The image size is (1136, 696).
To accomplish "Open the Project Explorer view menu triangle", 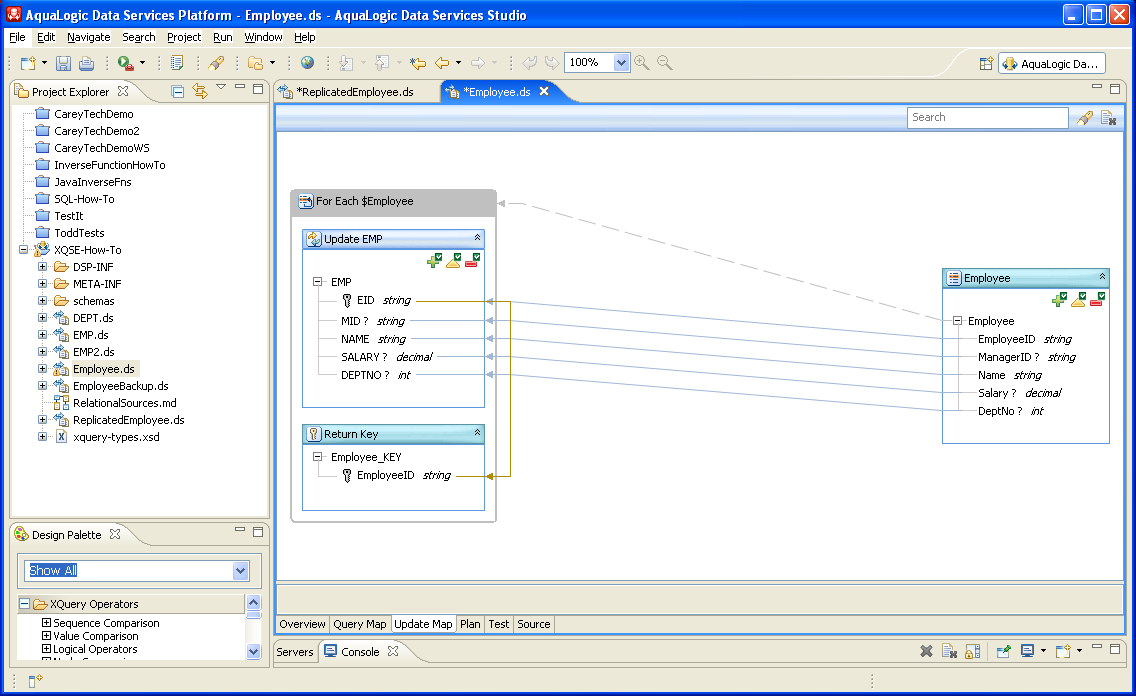I will click(x=221, y=88).
